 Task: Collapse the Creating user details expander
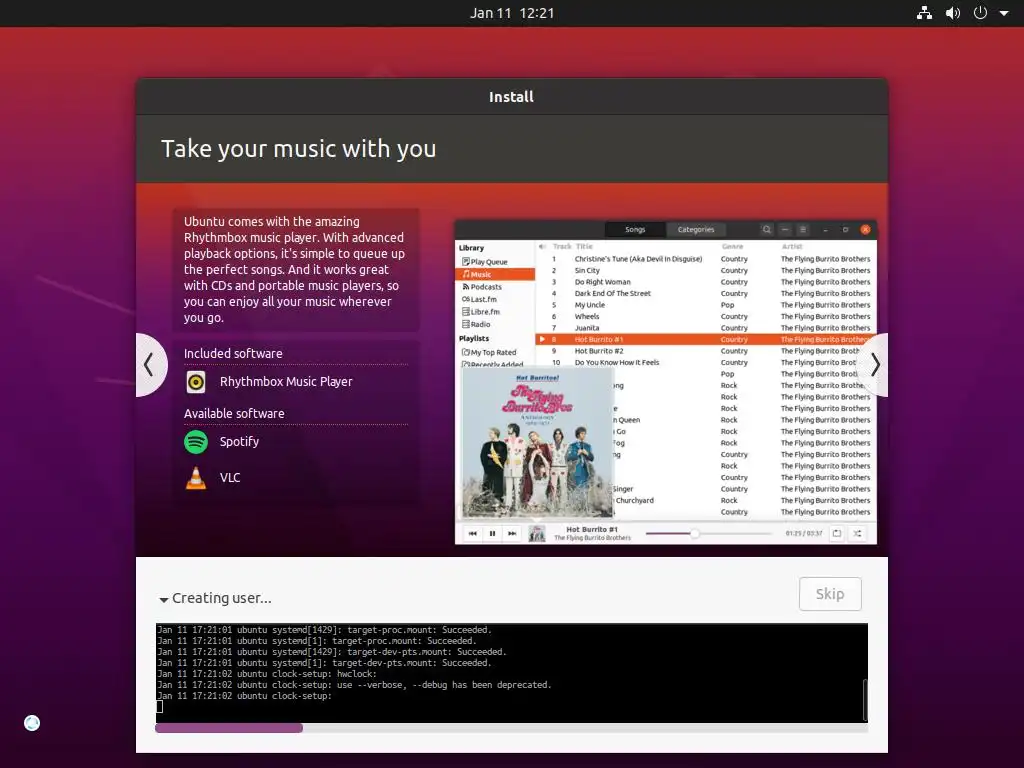click(164, 599)
